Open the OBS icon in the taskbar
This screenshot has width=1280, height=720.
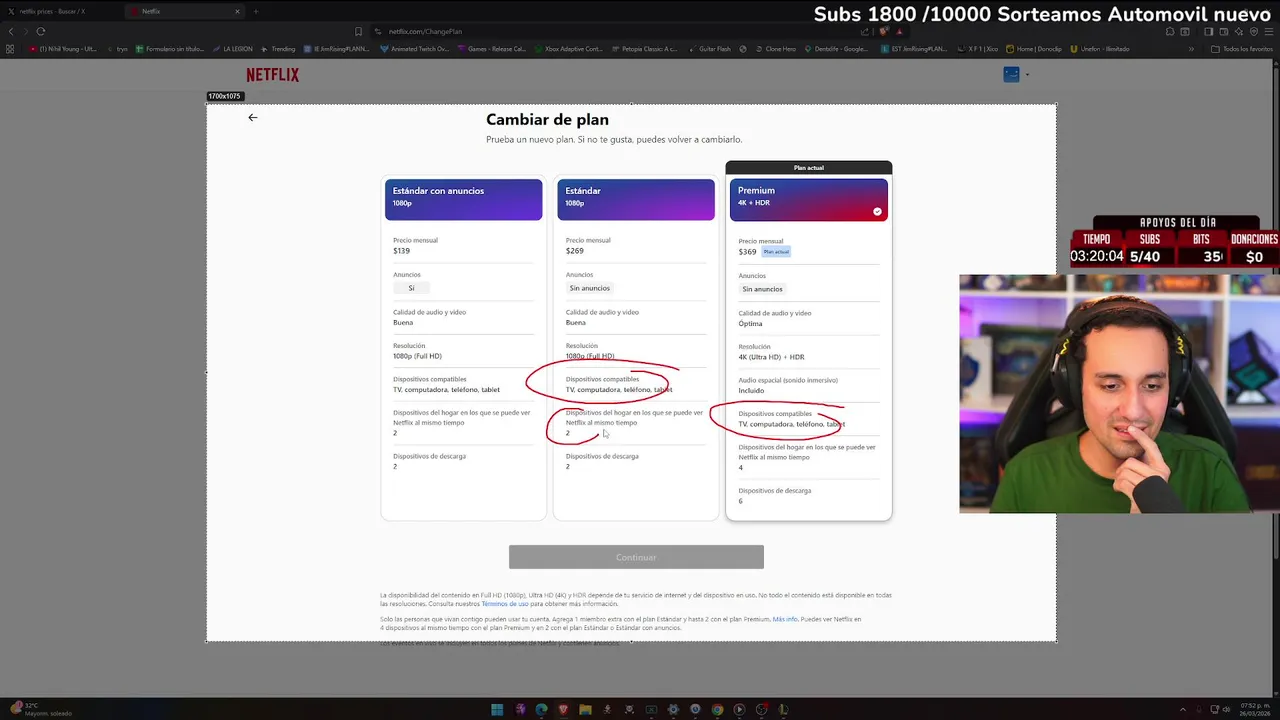pyautogui.click(x=761, y=710)
